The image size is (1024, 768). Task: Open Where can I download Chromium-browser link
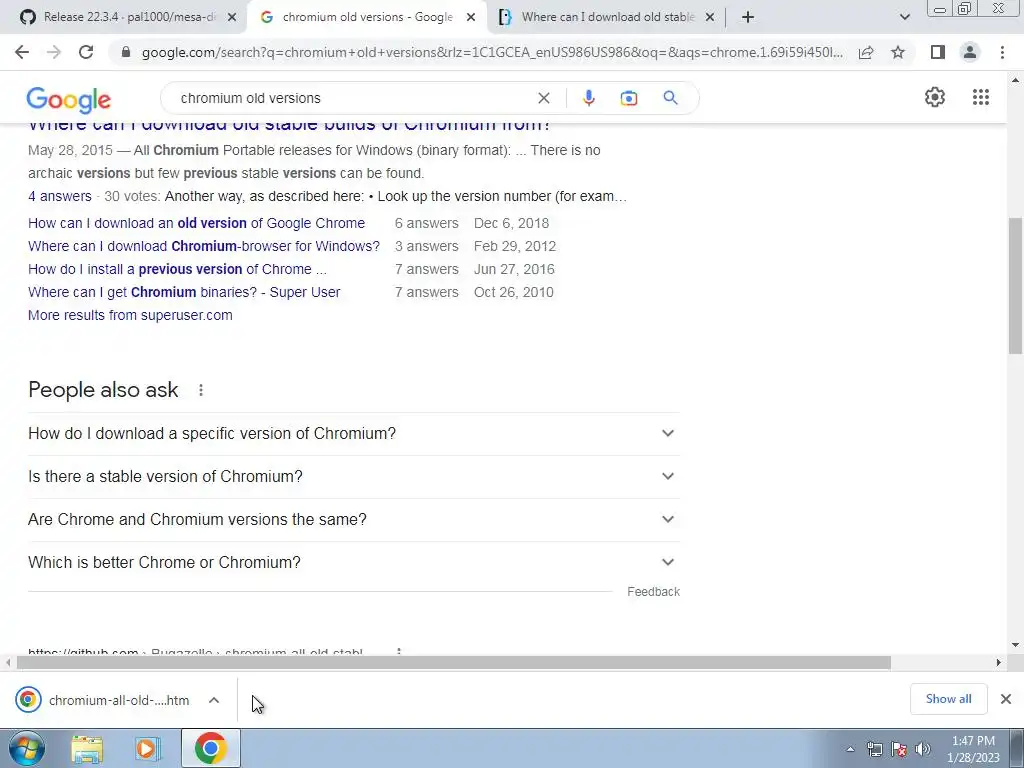(204, 246)
